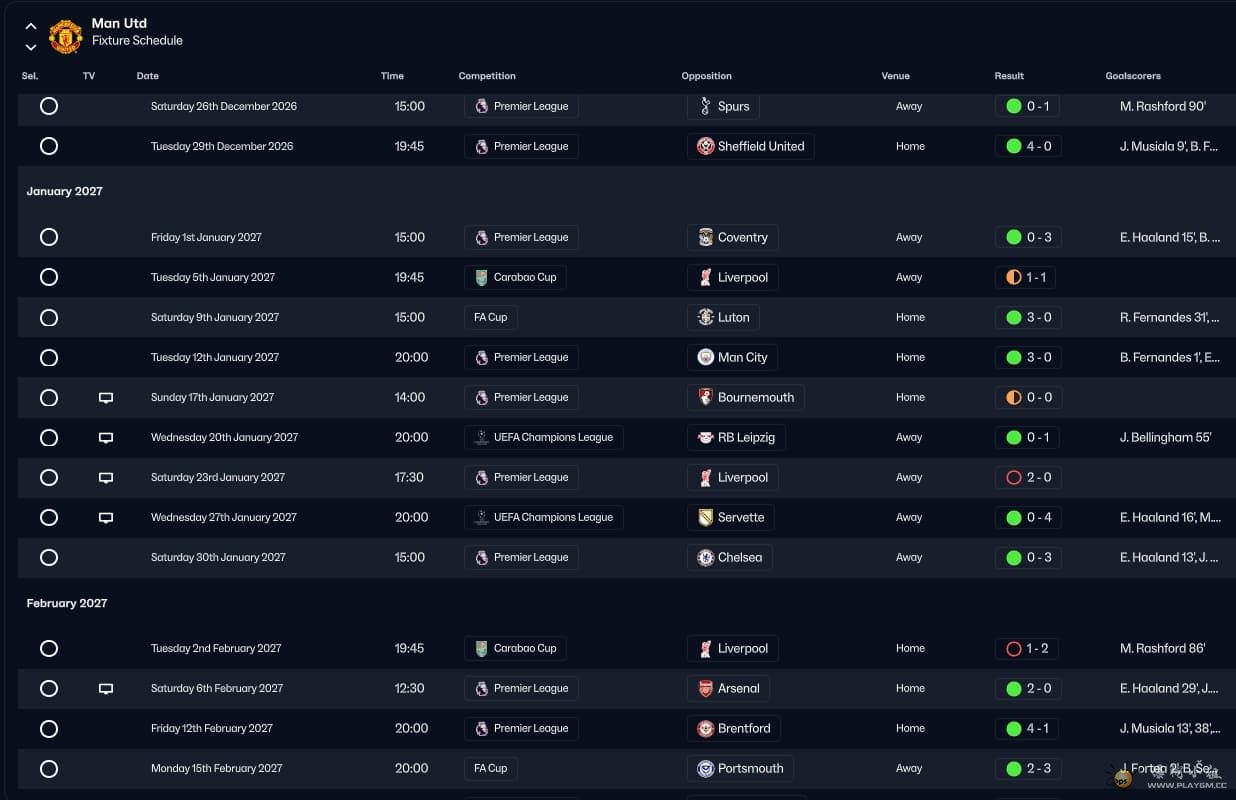
Task: Sort by the Result column header
Action: tap(1009, 76)
